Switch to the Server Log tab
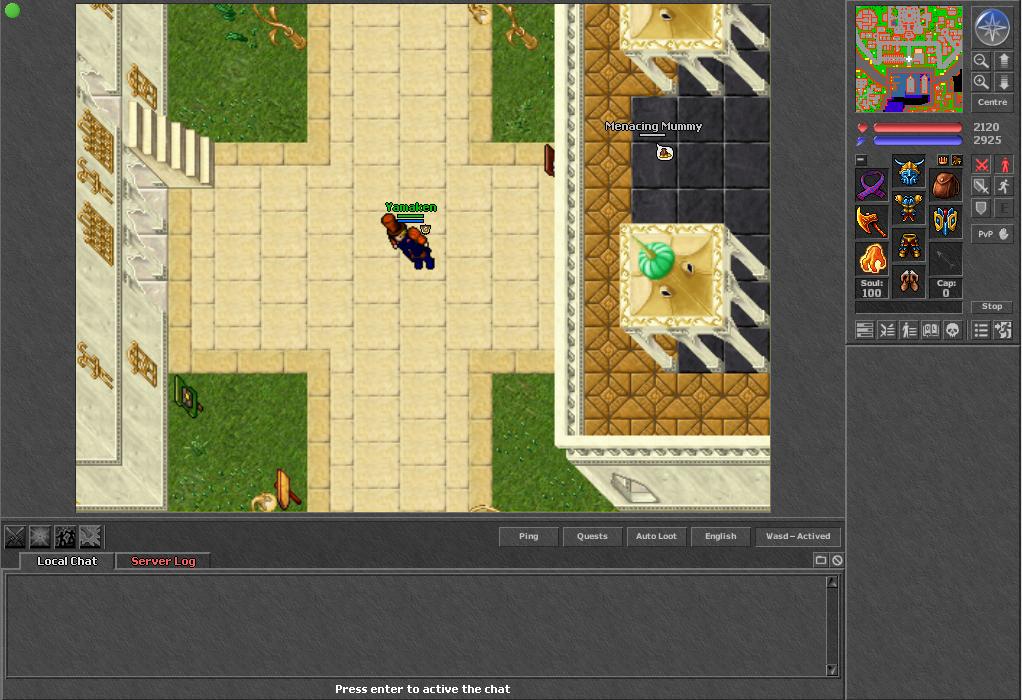 click(x=163, y=561)
